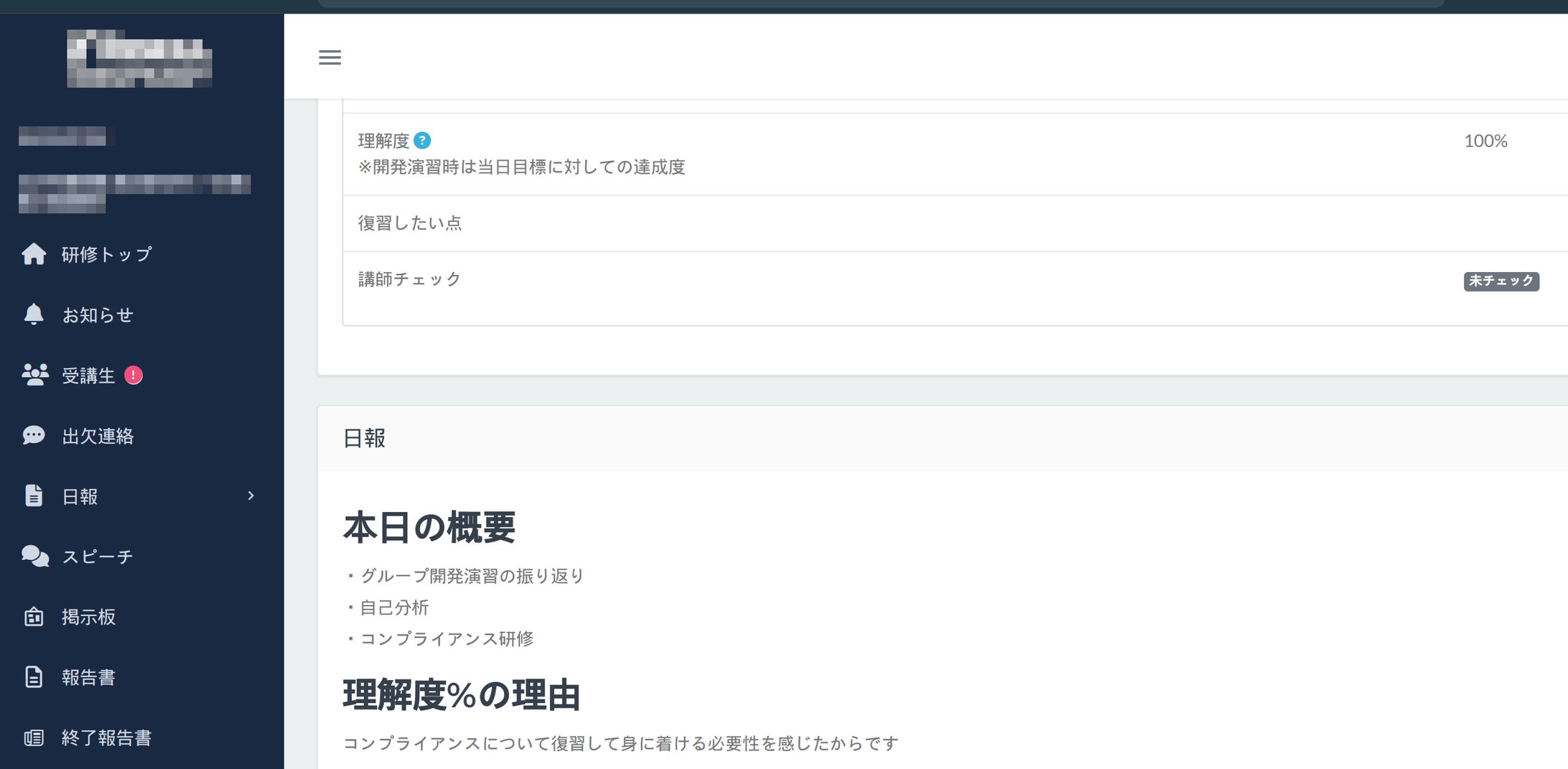Click the 復習したい点 row label

click(x=410, y=223)
